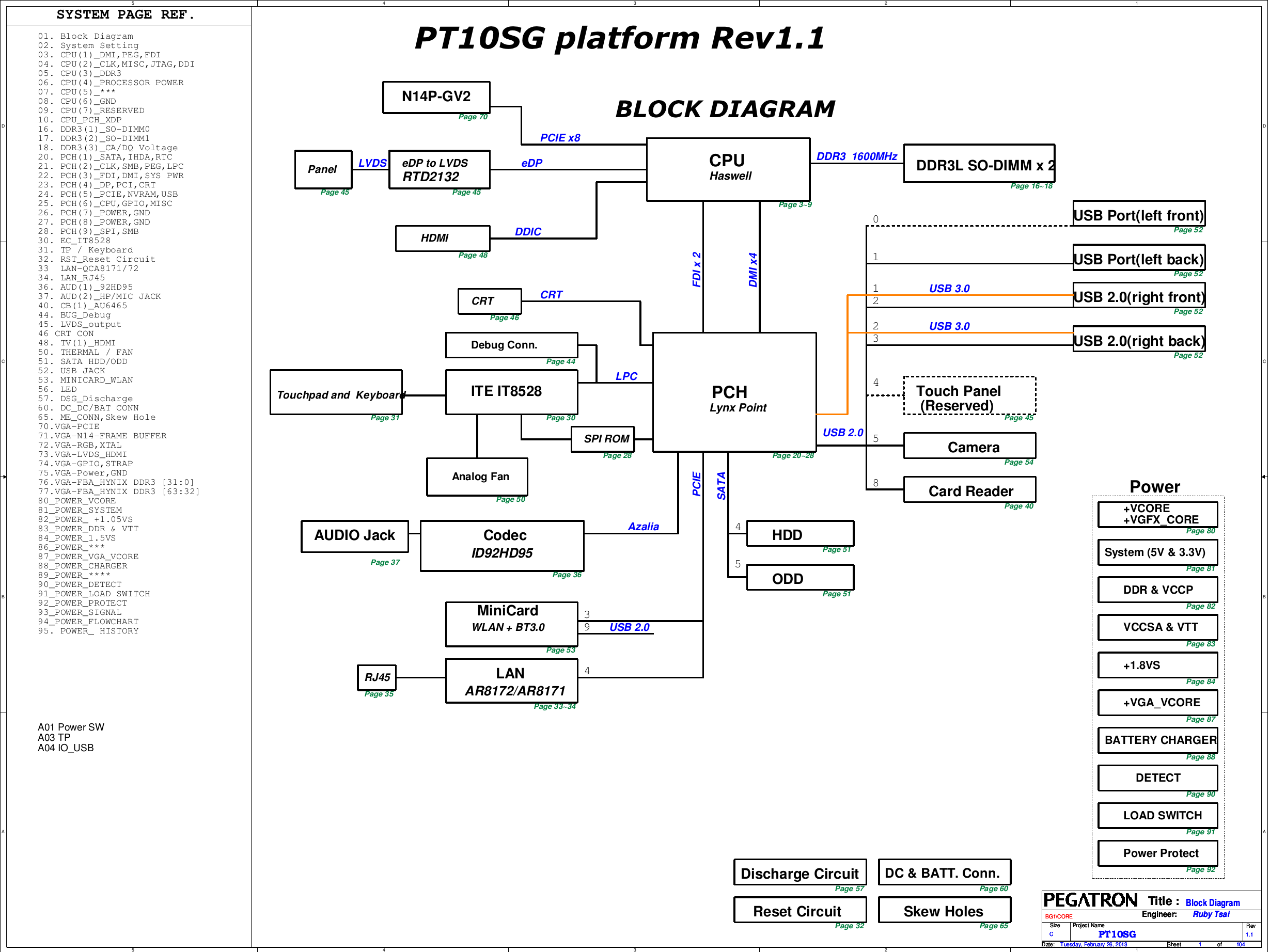Screen dimensions: 1270x952
Task: Click the 'PT10SG' project name field
Action: pos(1117,934)
